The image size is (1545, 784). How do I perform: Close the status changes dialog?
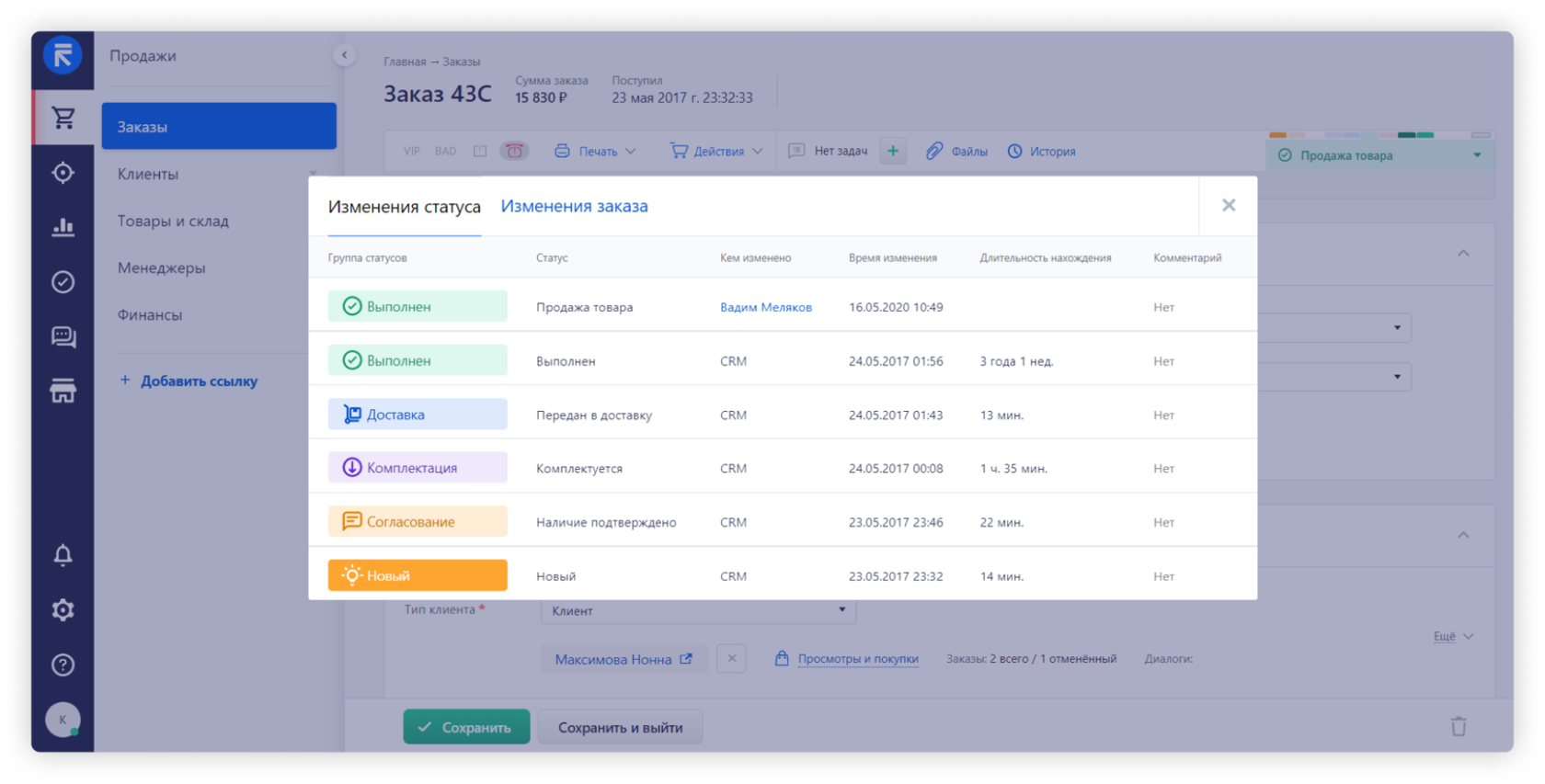tap(1229, 205)
